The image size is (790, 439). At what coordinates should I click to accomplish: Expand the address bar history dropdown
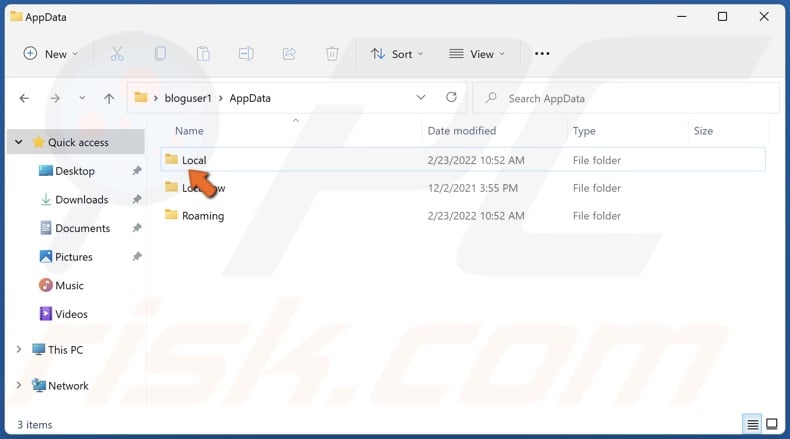[421, 98]
